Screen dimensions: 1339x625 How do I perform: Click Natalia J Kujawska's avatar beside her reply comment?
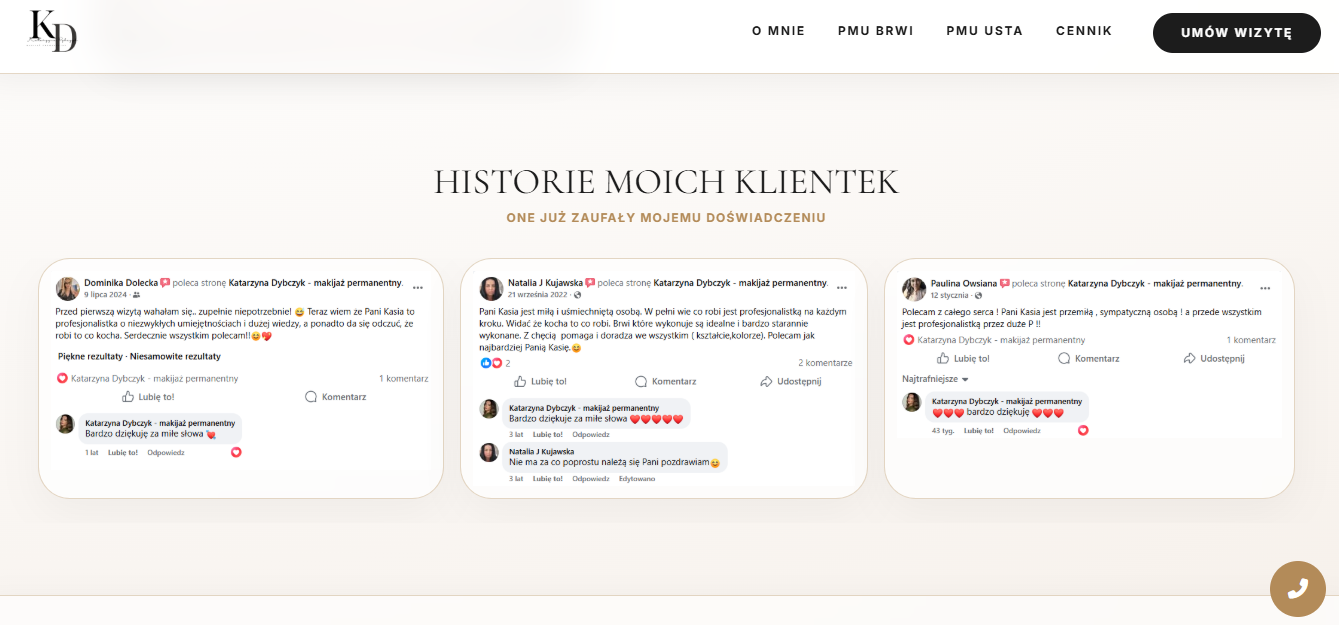(x=489, y=452)
